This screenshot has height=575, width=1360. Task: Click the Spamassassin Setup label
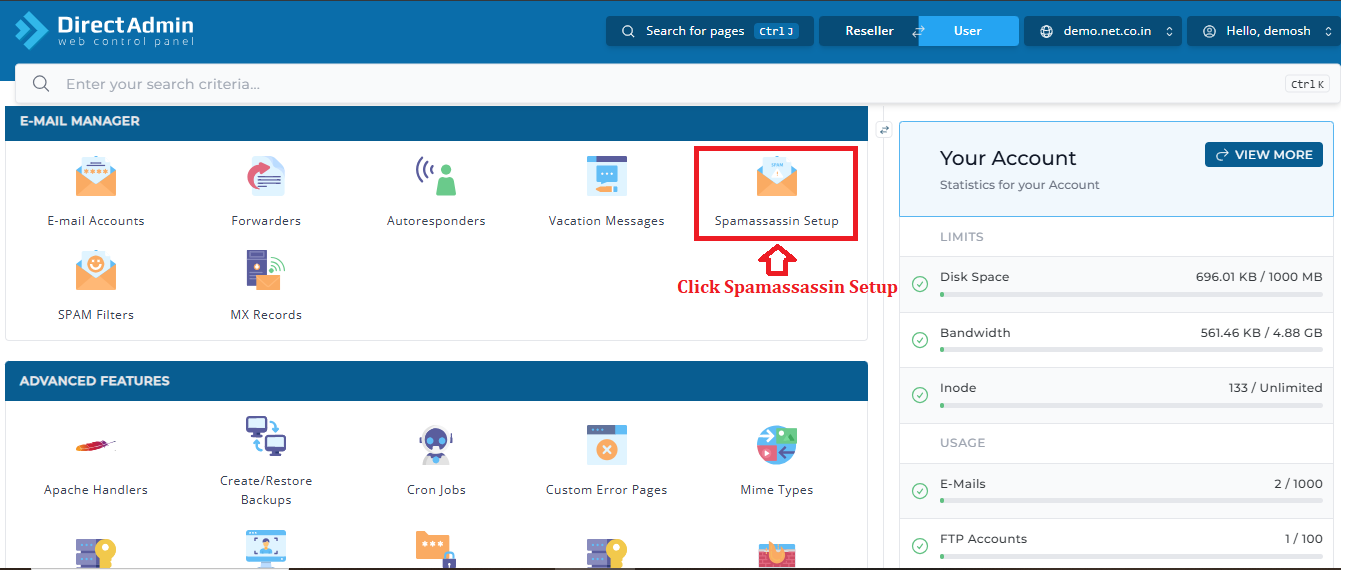click(776, 221)
